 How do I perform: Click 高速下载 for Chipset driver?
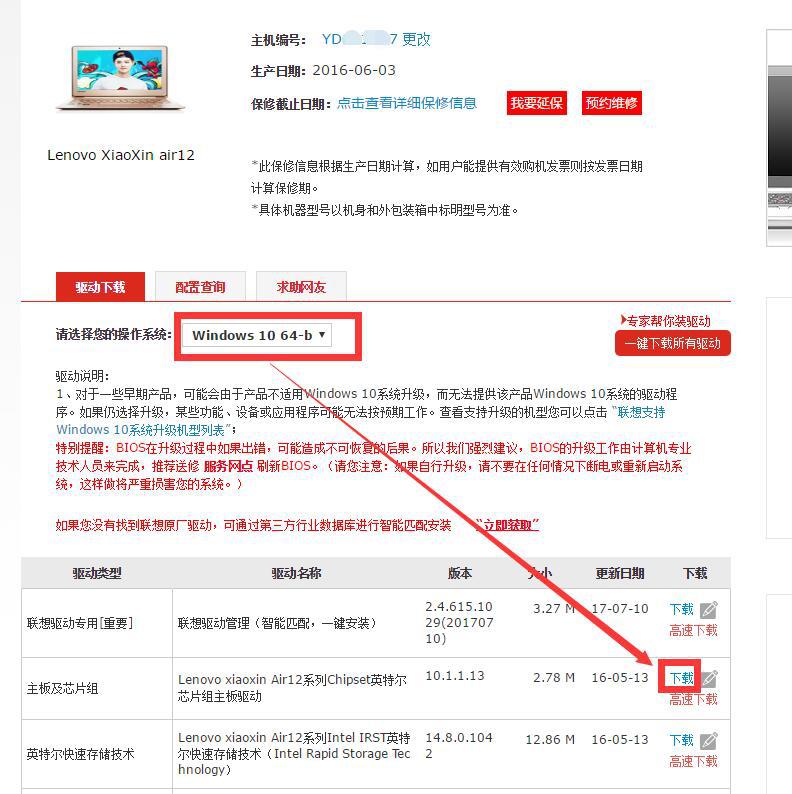pyautogui.click(x=693, y=700)
